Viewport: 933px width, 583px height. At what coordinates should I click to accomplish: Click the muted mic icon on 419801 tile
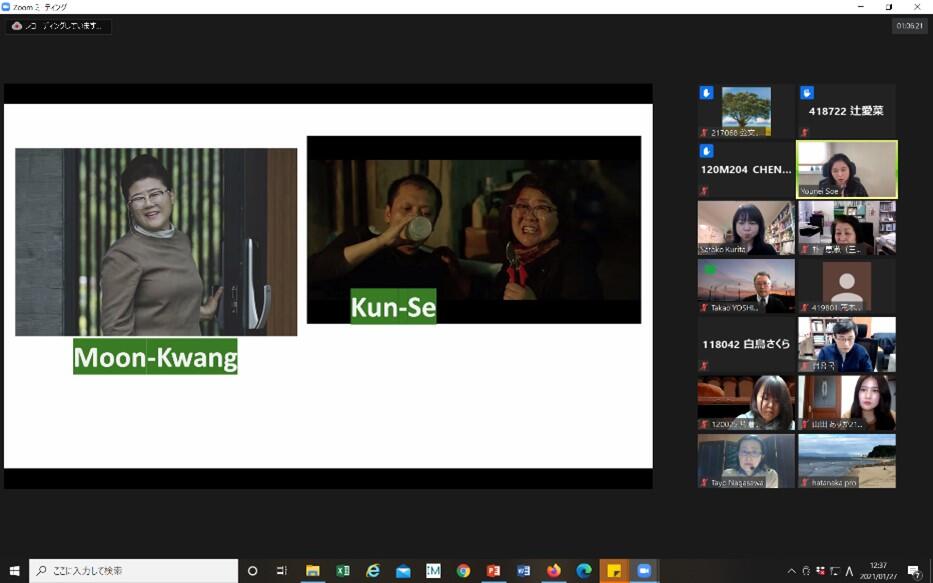805,308
